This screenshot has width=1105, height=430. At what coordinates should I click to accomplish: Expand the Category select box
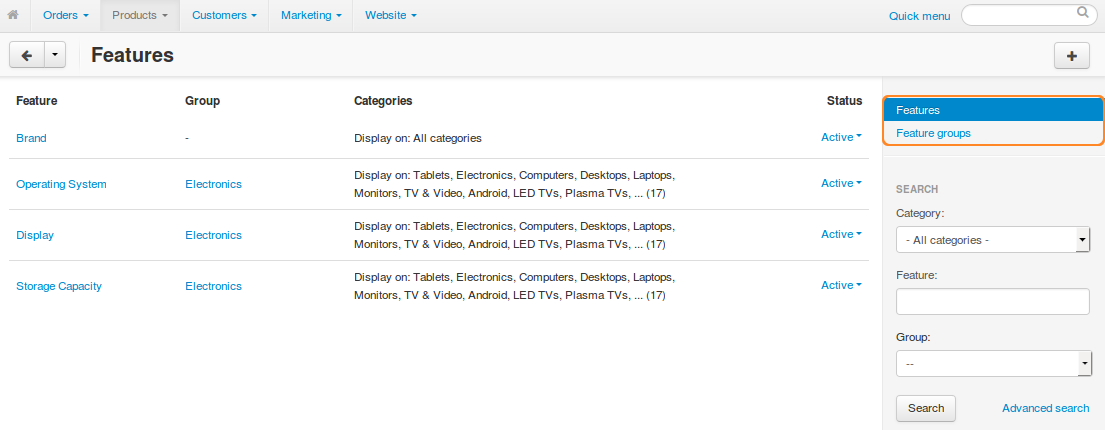993,240
